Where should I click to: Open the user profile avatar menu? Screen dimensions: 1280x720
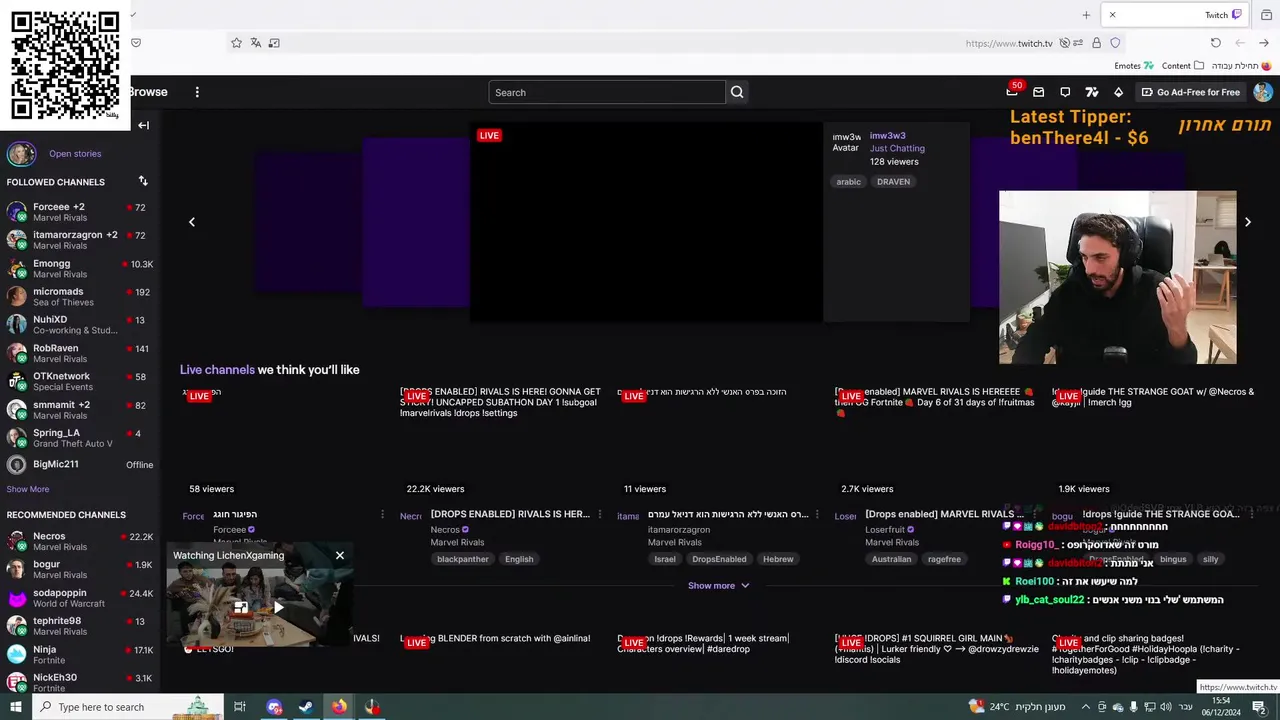tap(1263, 92)
